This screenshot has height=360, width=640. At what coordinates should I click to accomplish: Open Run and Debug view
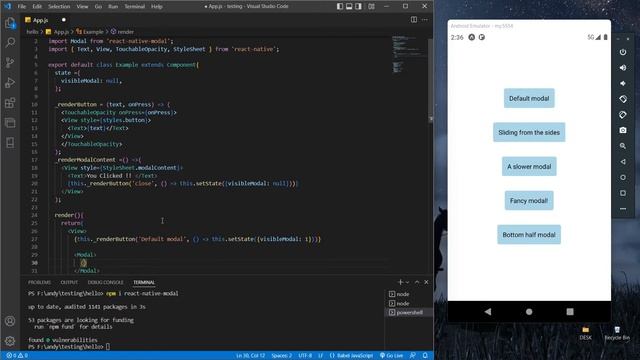click(10, 82)
